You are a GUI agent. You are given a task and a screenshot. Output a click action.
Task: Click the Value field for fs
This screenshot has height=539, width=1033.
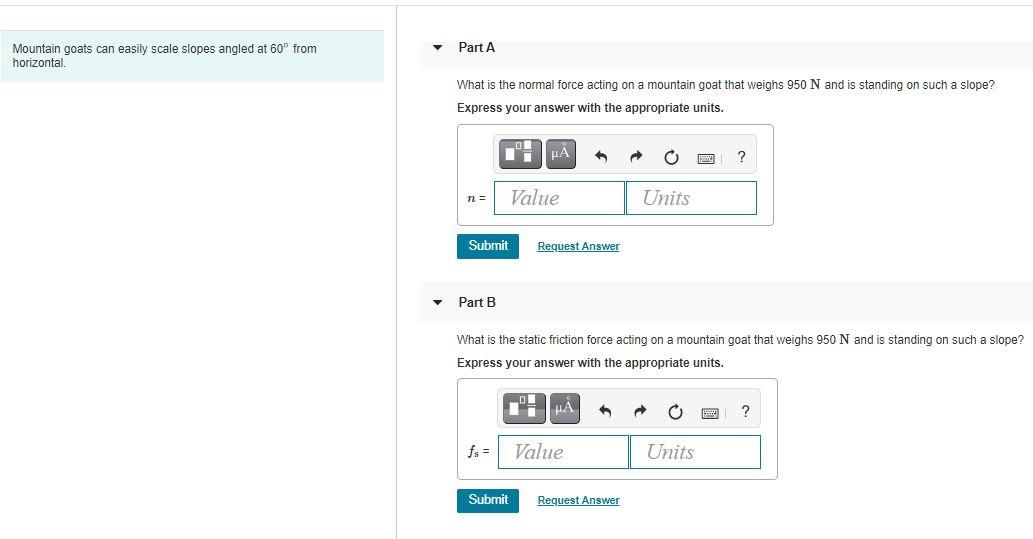tap(563, 452)
